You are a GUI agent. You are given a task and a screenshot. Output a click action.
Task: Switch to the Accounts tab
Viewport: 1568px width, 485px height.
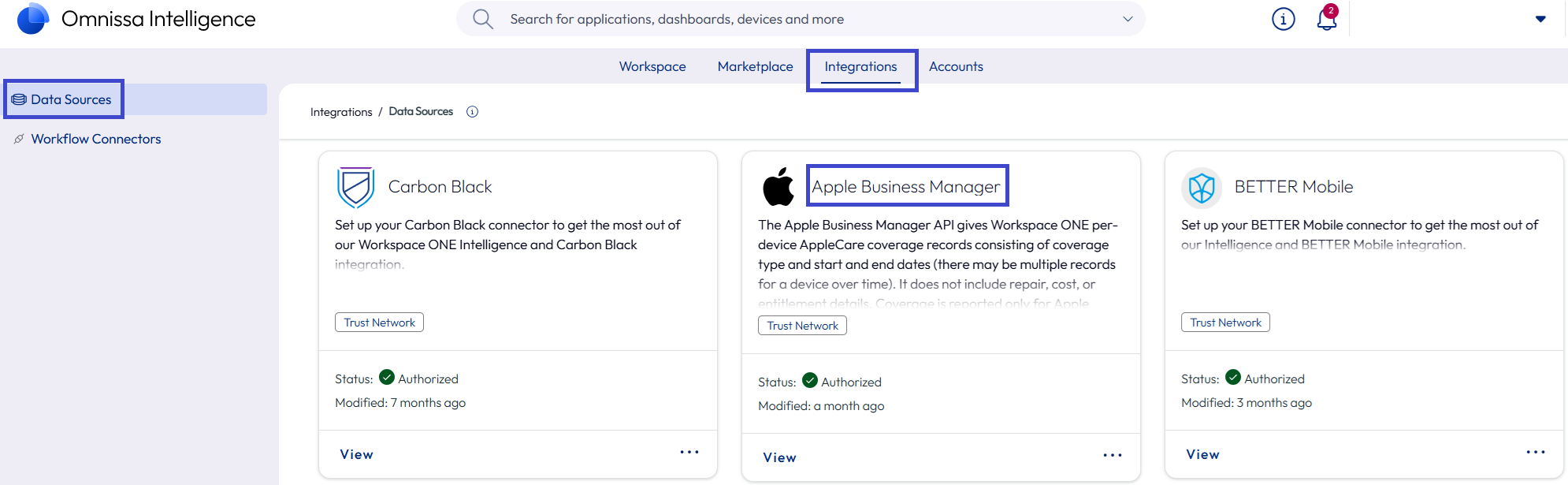956,67
